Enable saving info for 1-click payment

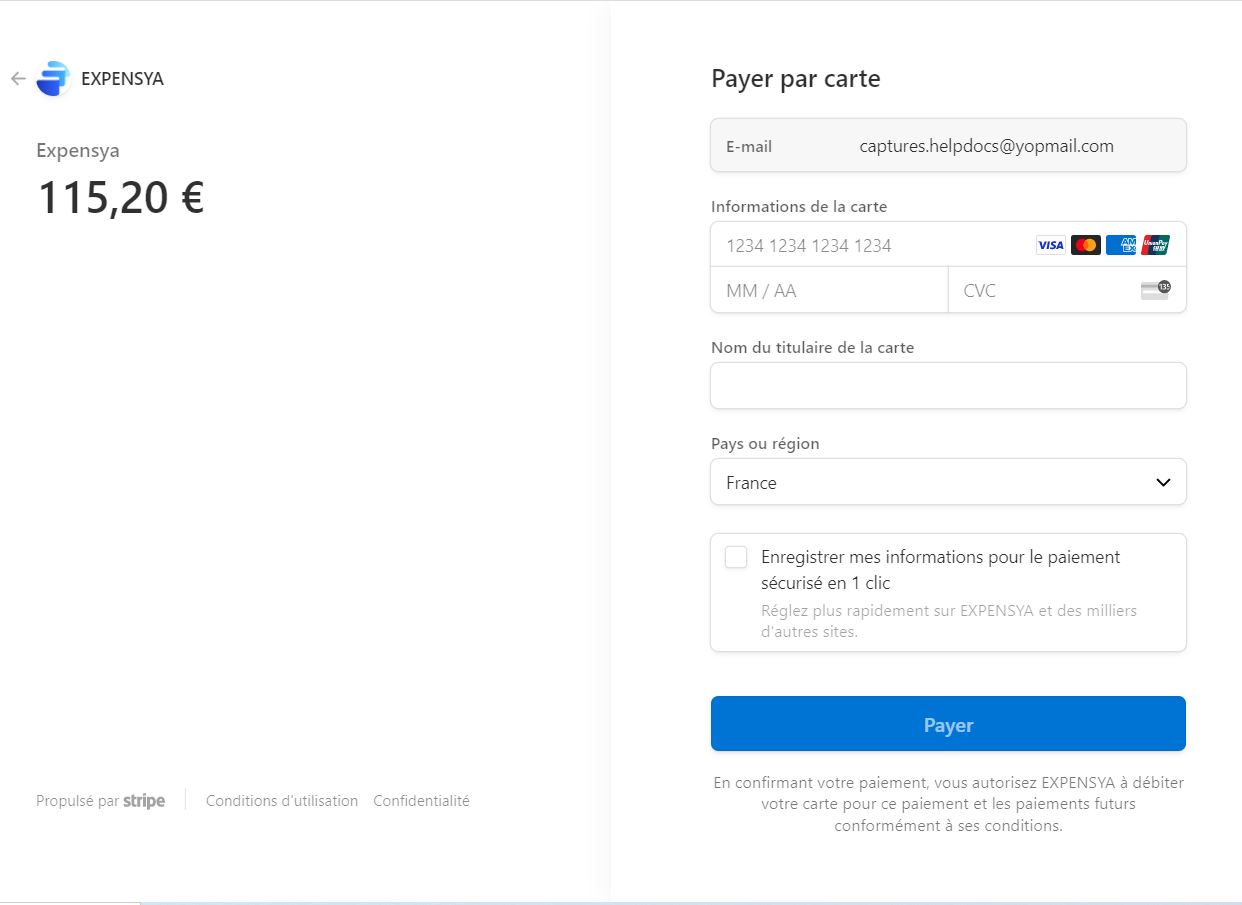click(x=736, y=557)
